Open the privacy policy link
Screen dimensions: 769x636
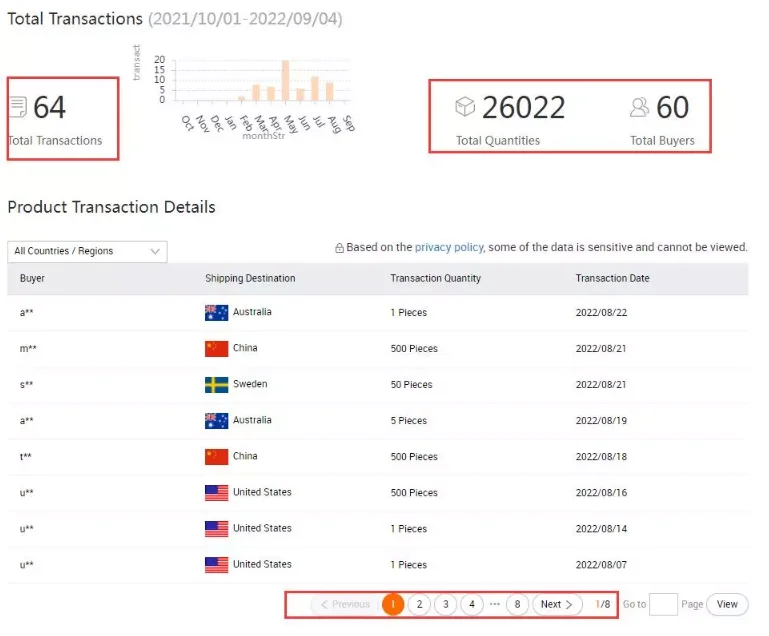(x=449, y=247)
